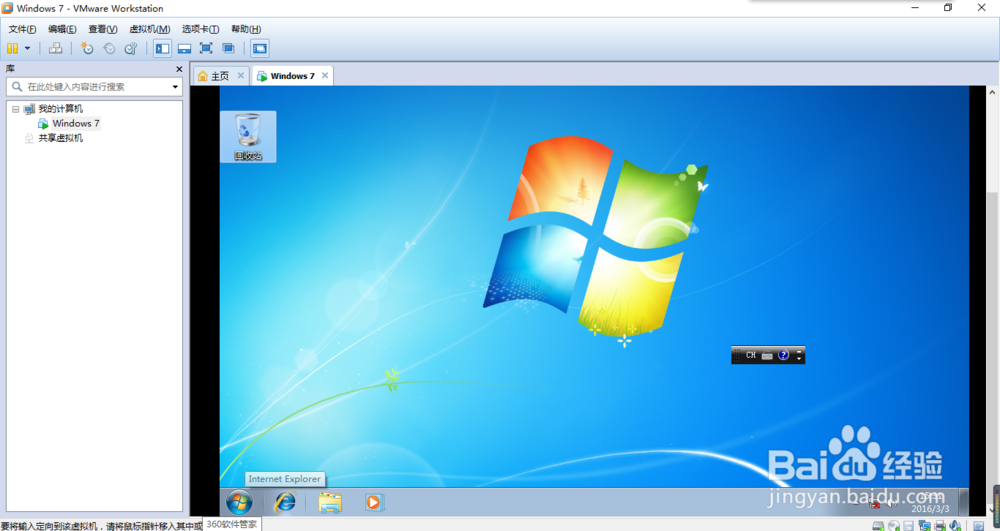Switch to Unity mode
The width and height of the screenshot is (1000, 531).
tap(228, 48)
